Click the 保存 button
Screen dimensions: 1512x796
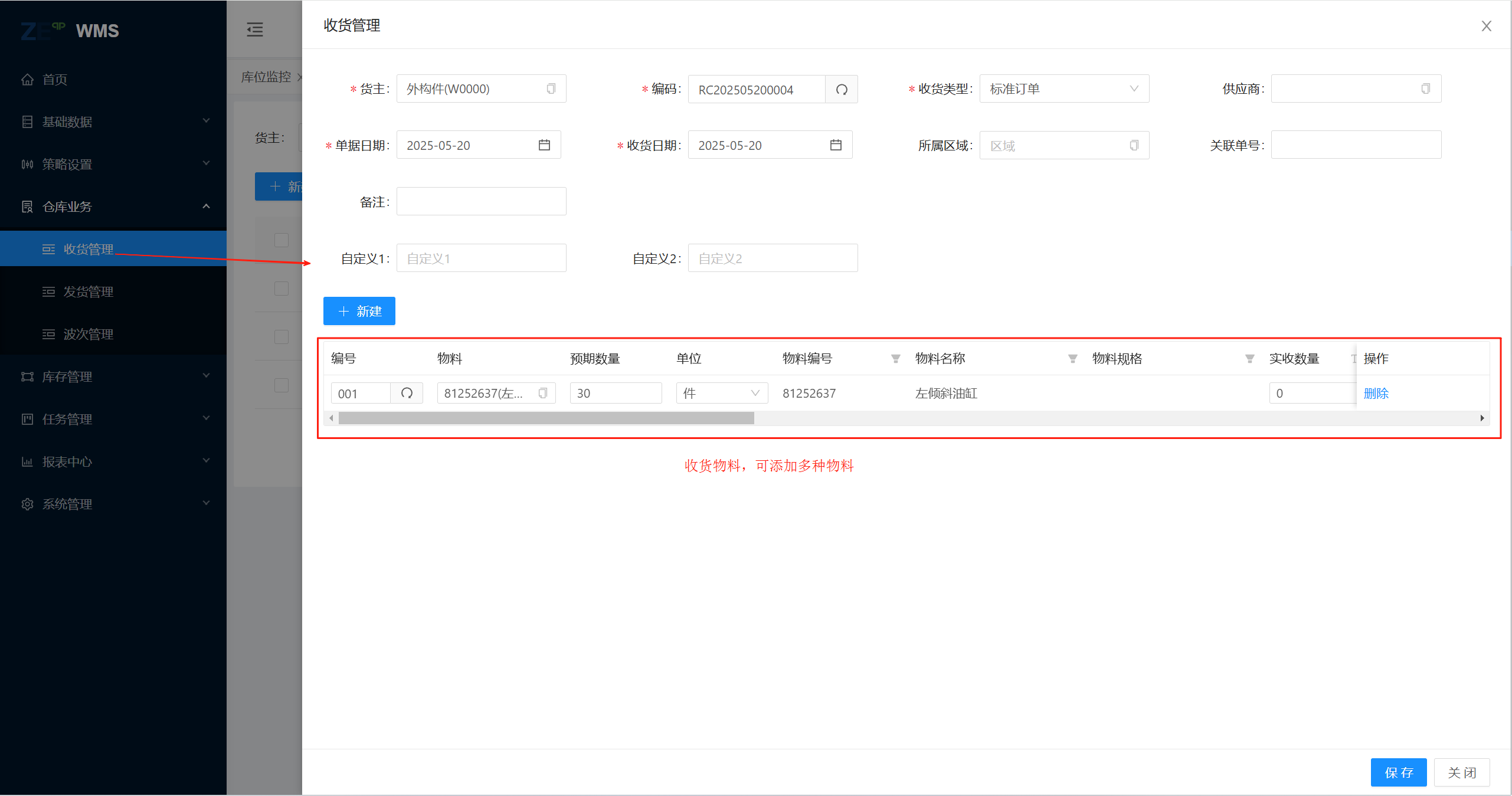click(x=1398, y=772)
